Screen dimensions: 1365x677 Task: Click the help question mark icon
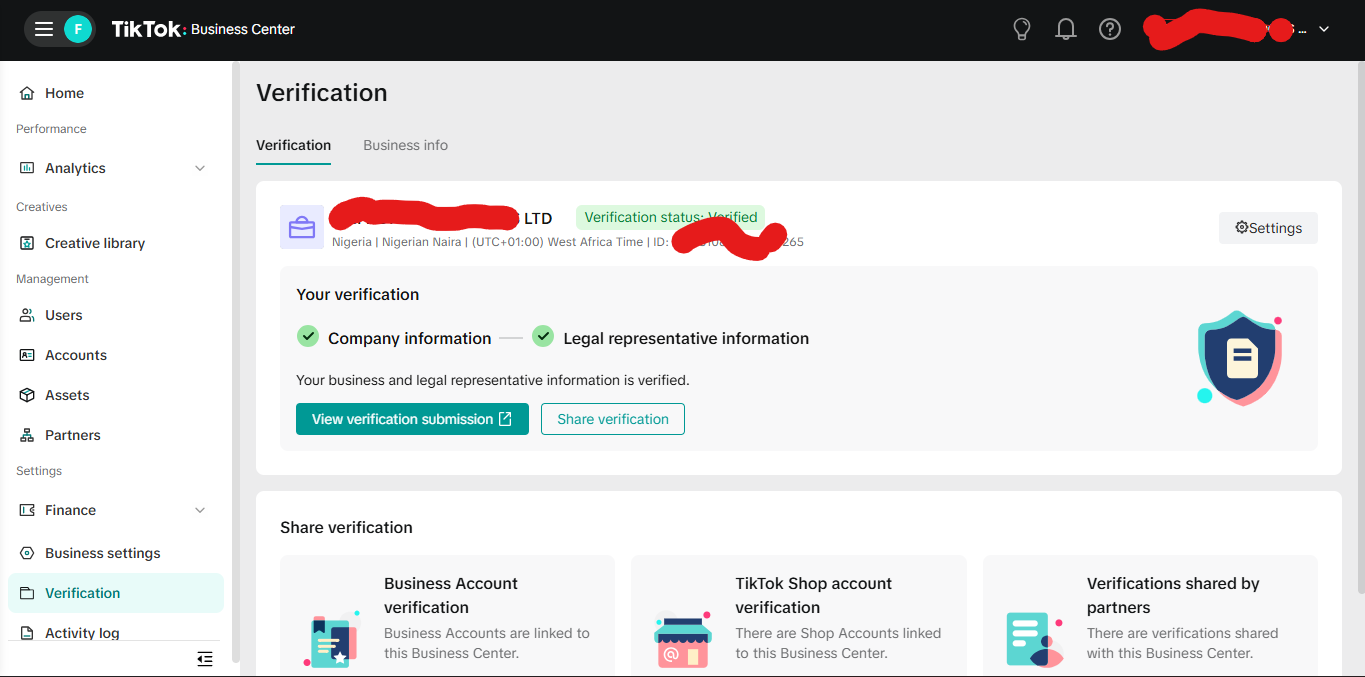pos(1110,29)
